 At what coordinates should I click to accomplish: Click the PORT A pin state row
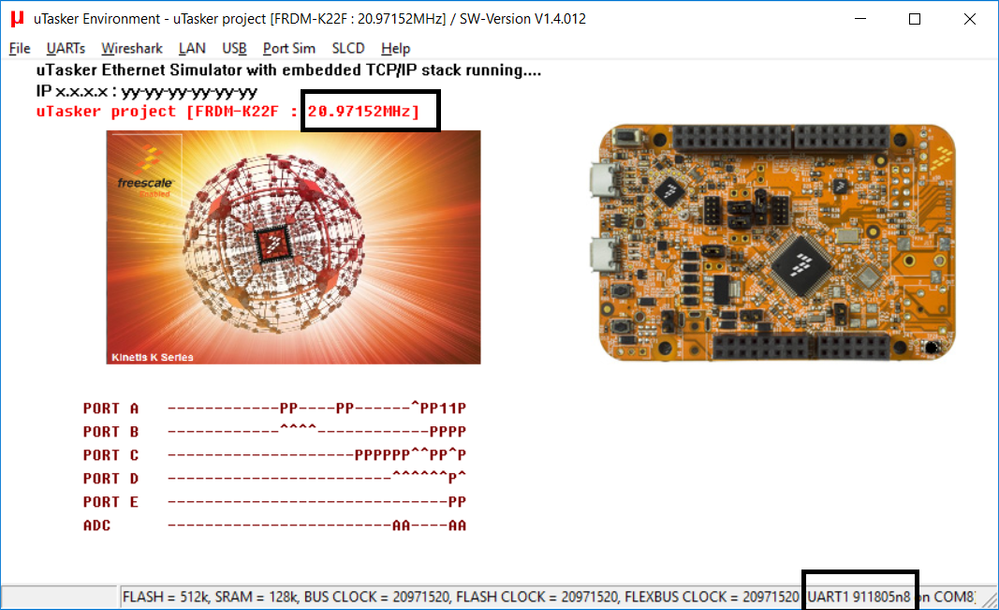tap(275, 408)
